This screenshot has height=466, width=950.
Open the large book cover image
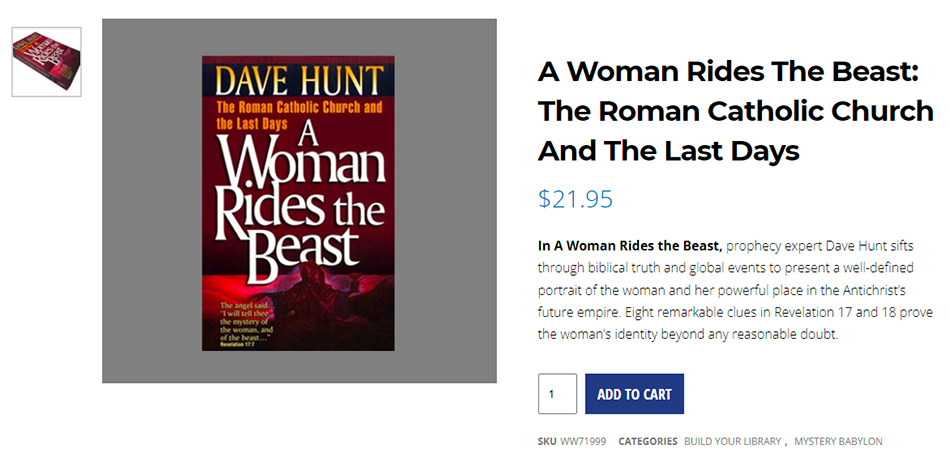(298, 202)
